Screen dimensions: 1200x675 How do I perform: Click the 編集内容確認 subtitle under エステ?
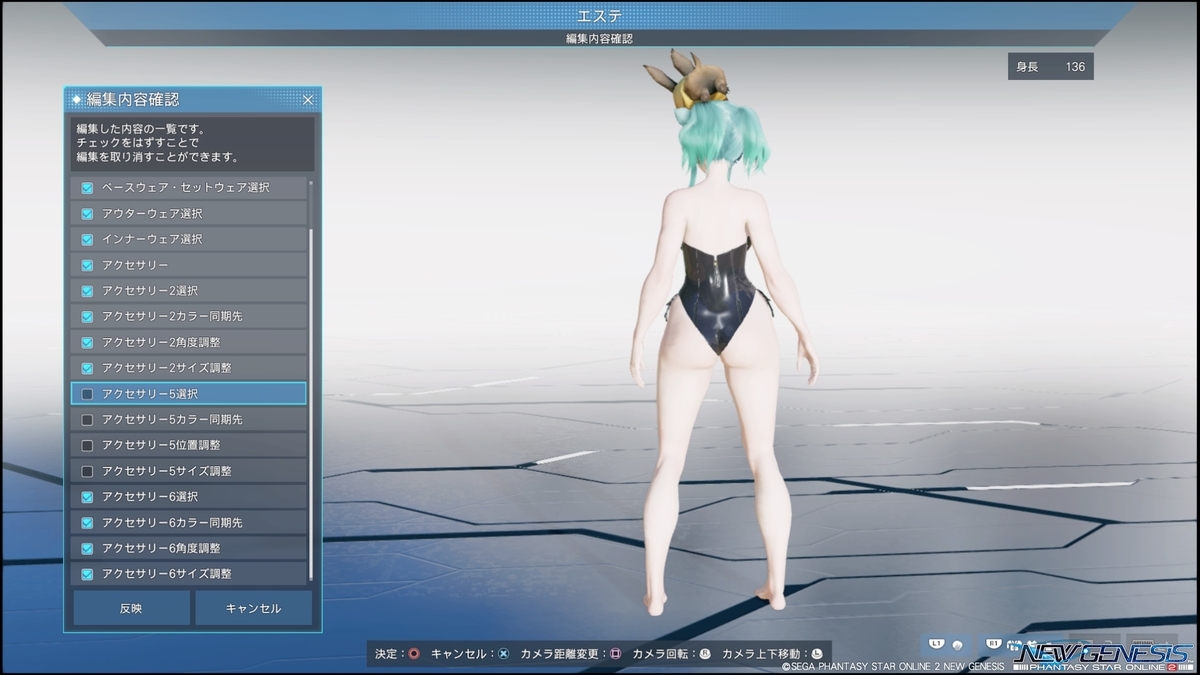tap(599, 39)
